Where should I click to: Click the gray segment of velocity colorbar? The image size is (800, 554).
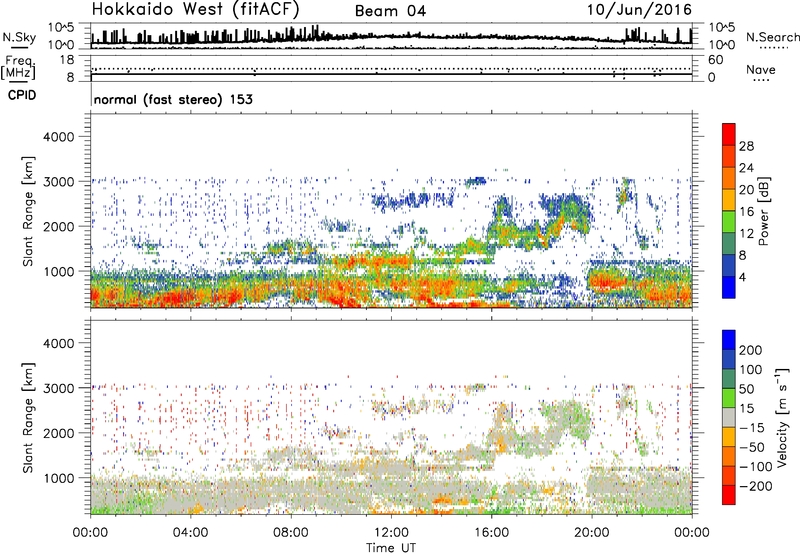click(x=729, y=418)
